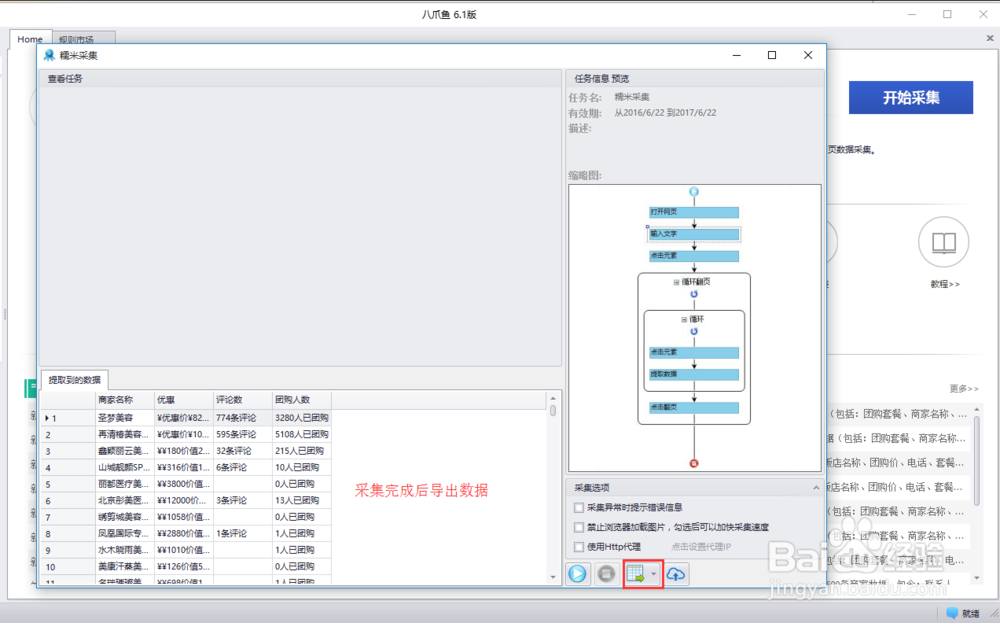Select the ¥¥3800价值 cell

184,484
